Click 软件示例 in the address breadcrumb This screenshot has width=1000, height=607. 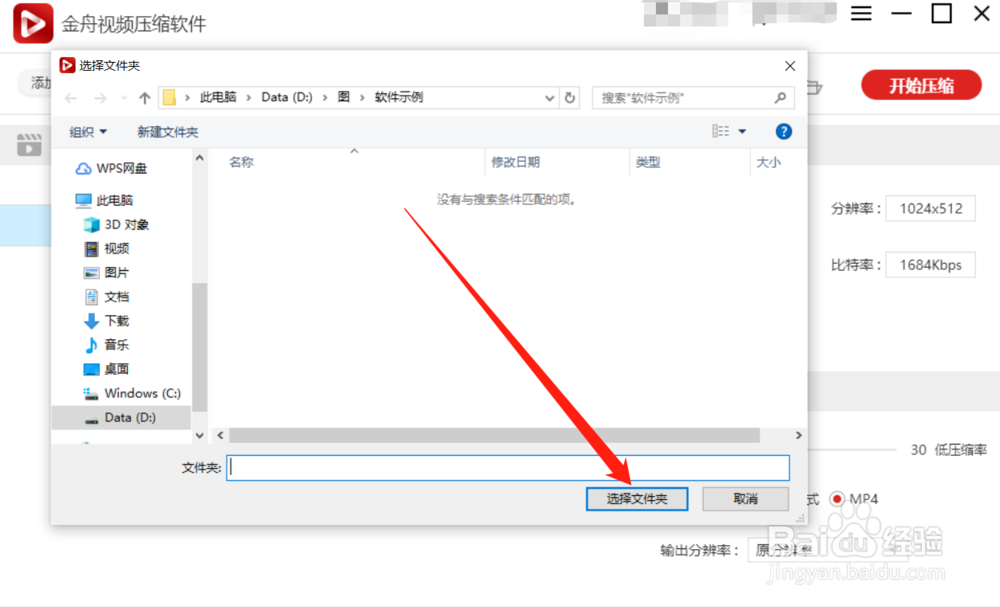(x=399, y=97)
